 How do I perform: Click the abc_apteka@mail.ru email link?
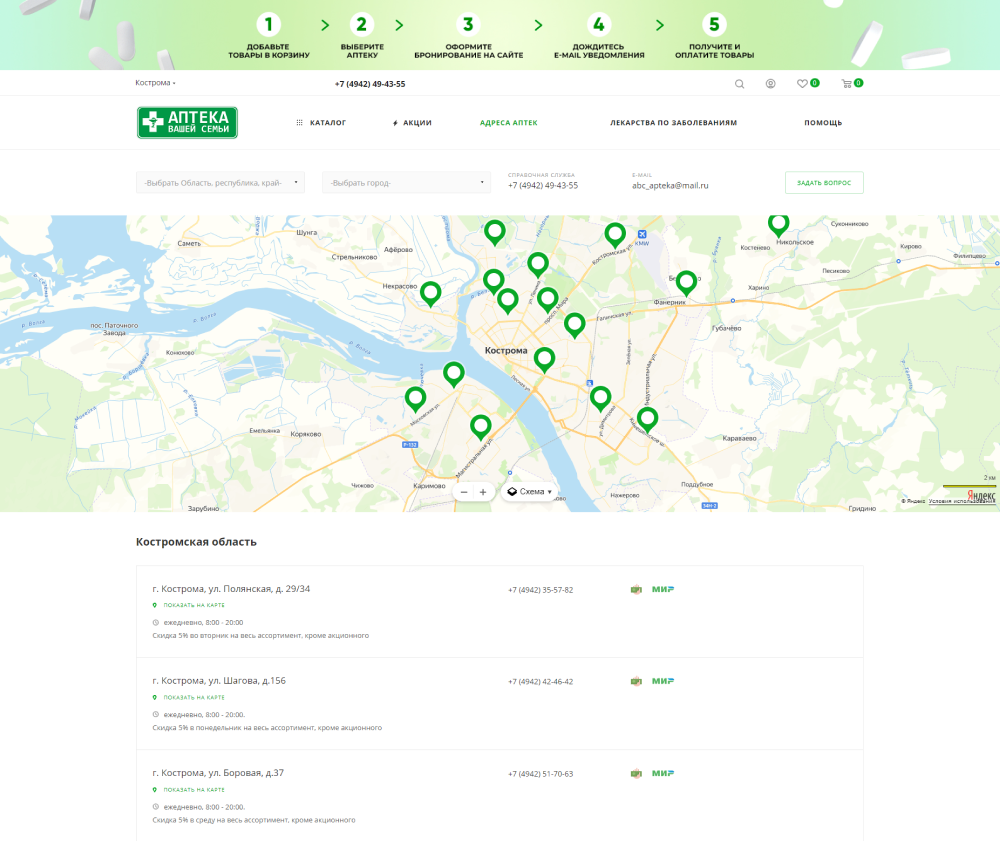670,186
